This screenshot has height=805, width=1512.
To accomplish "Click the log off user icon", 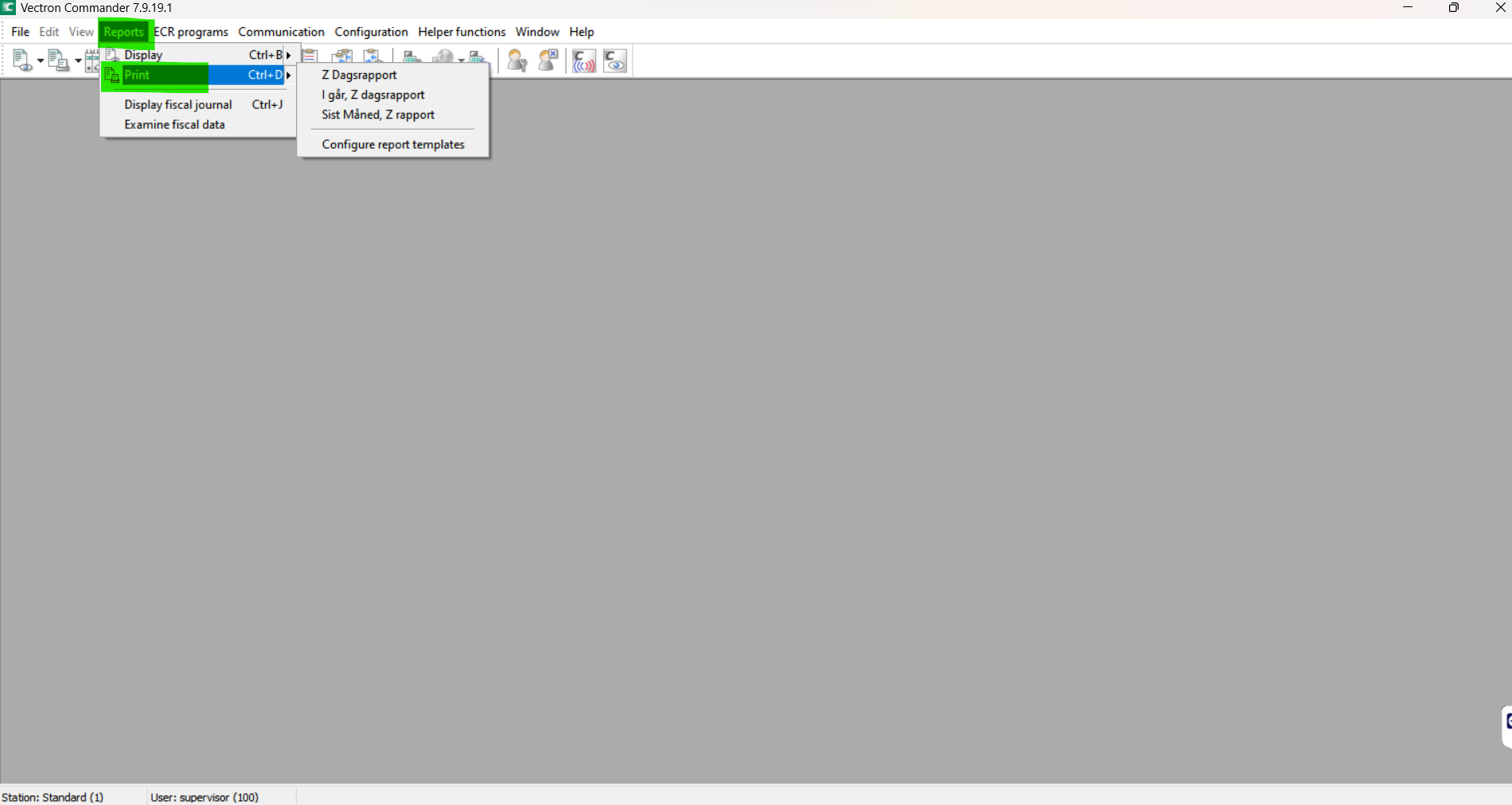I will tap(548, 60).
